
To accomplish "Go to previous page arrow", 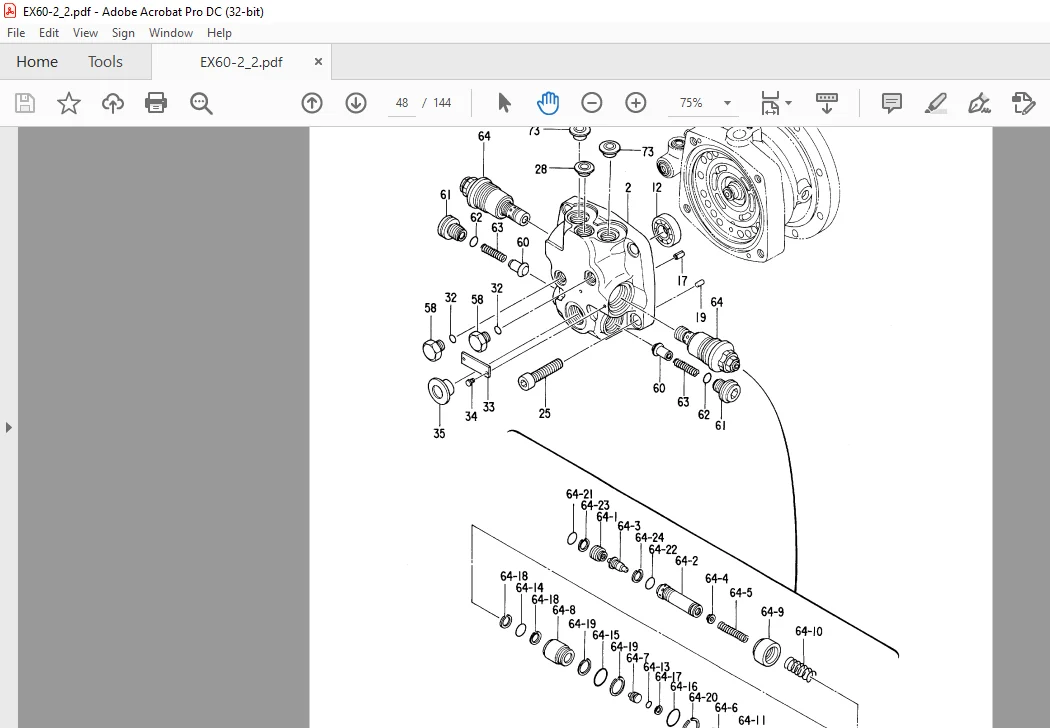I will [x=312, y=103].
